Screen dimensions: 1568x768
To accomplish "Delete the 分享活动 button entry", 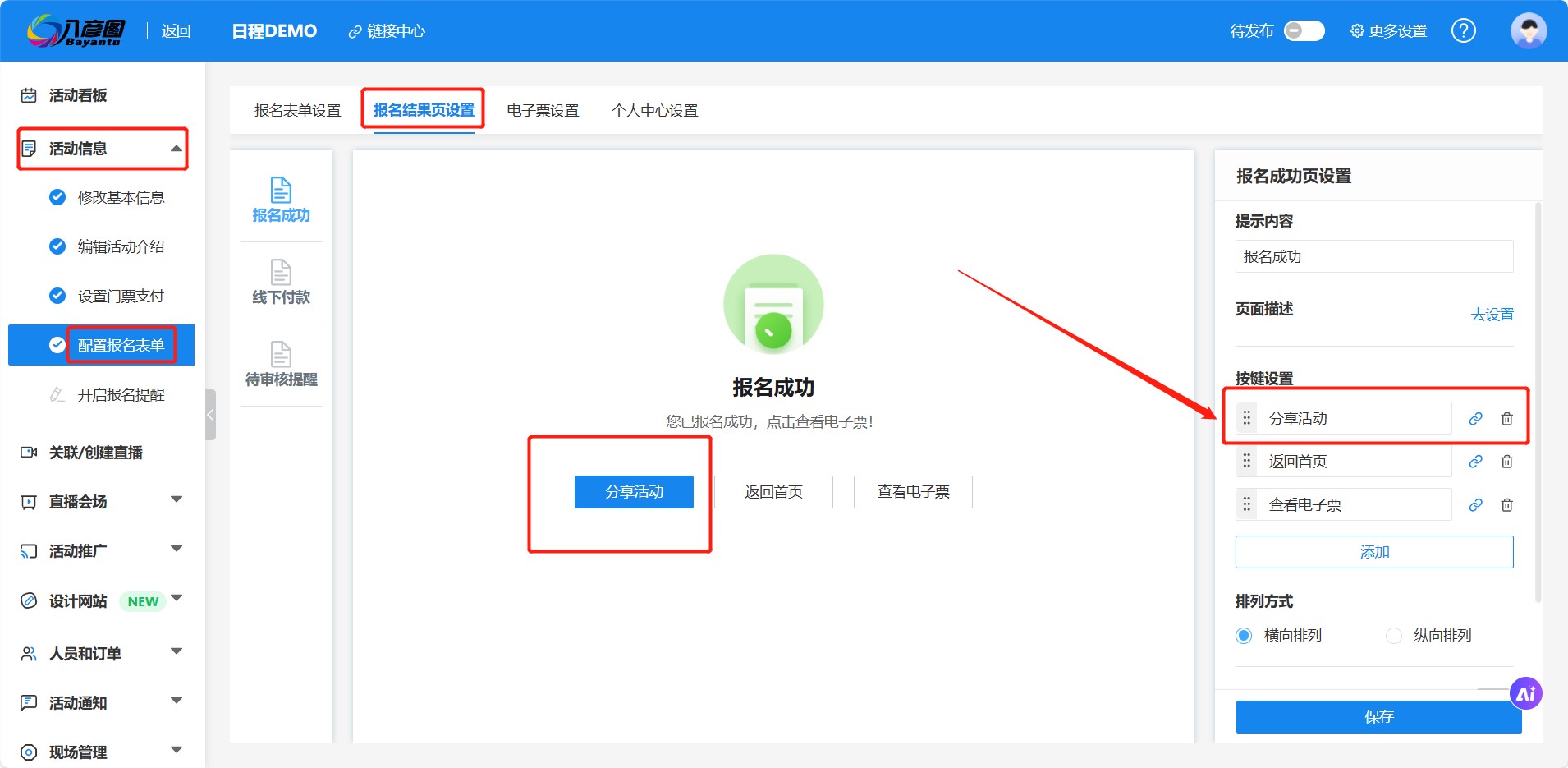I will (x=1506, y=419).
